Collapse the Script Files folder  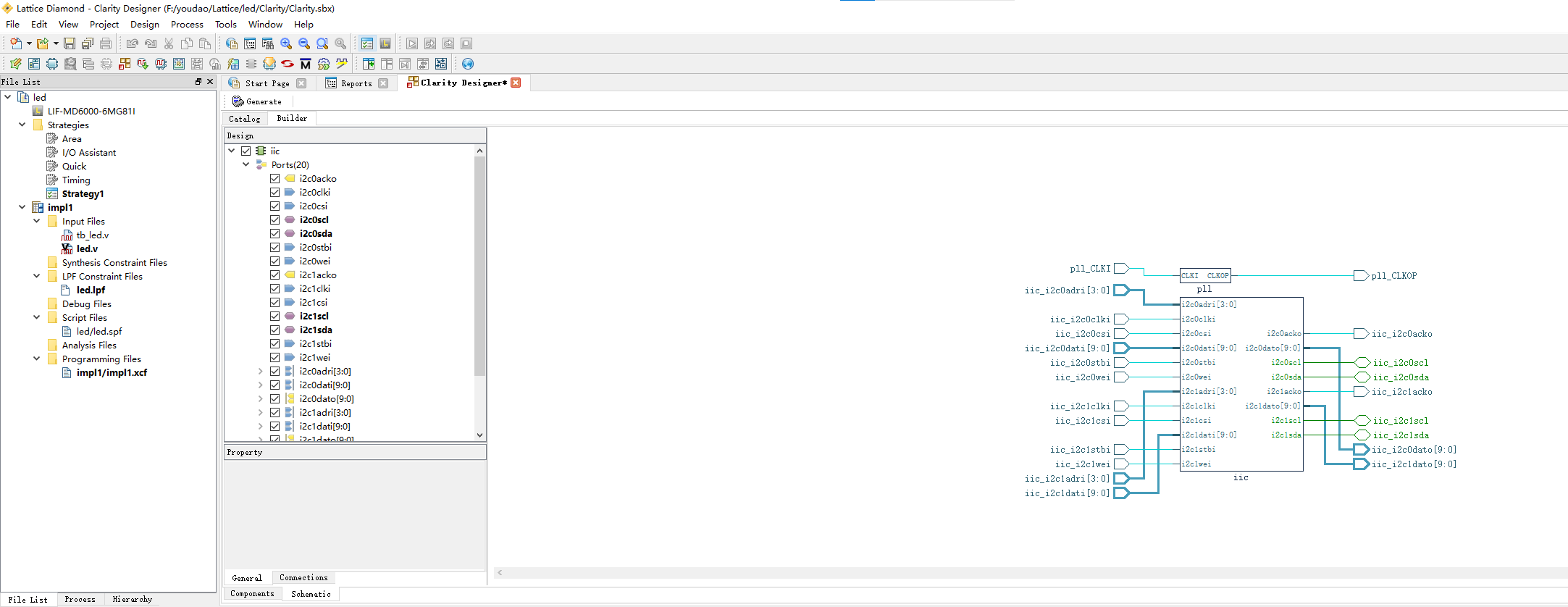pyautogui.click(x=37, y=317)
